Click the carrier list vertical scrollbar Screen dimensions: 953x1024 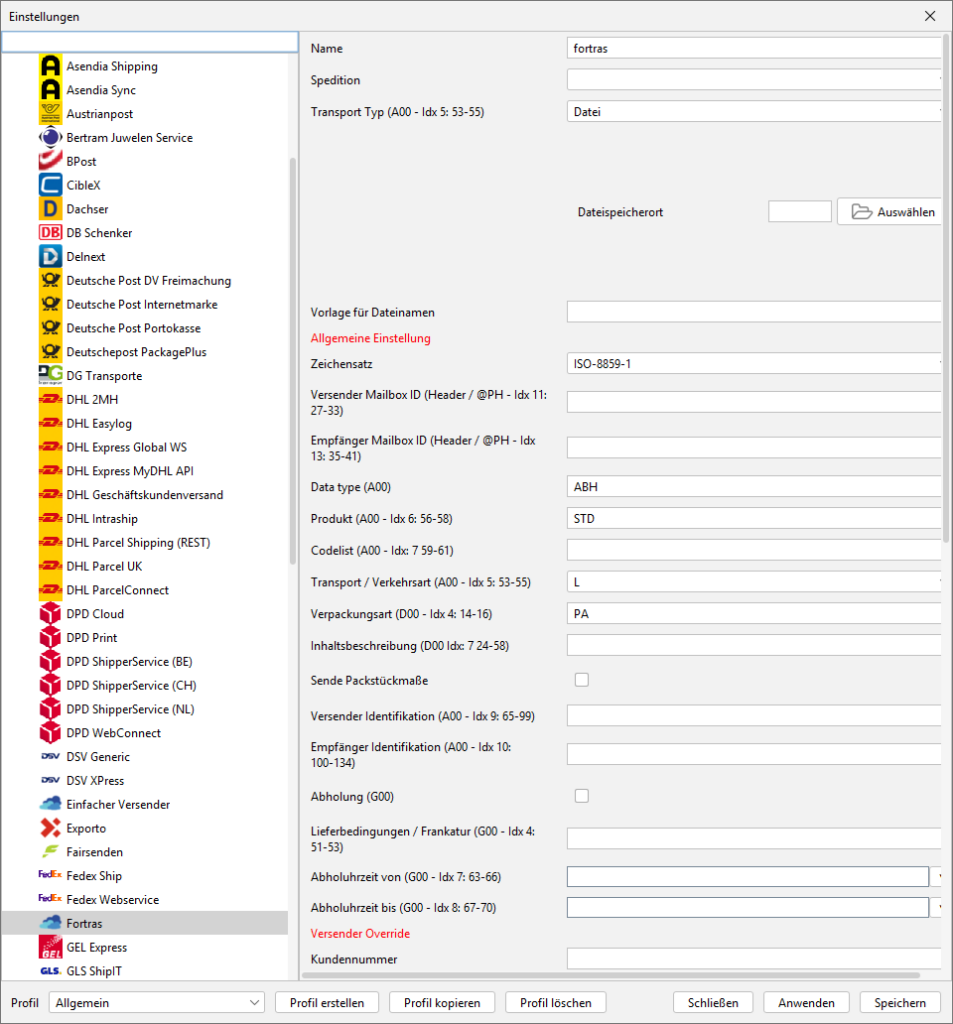coord(292,360)
